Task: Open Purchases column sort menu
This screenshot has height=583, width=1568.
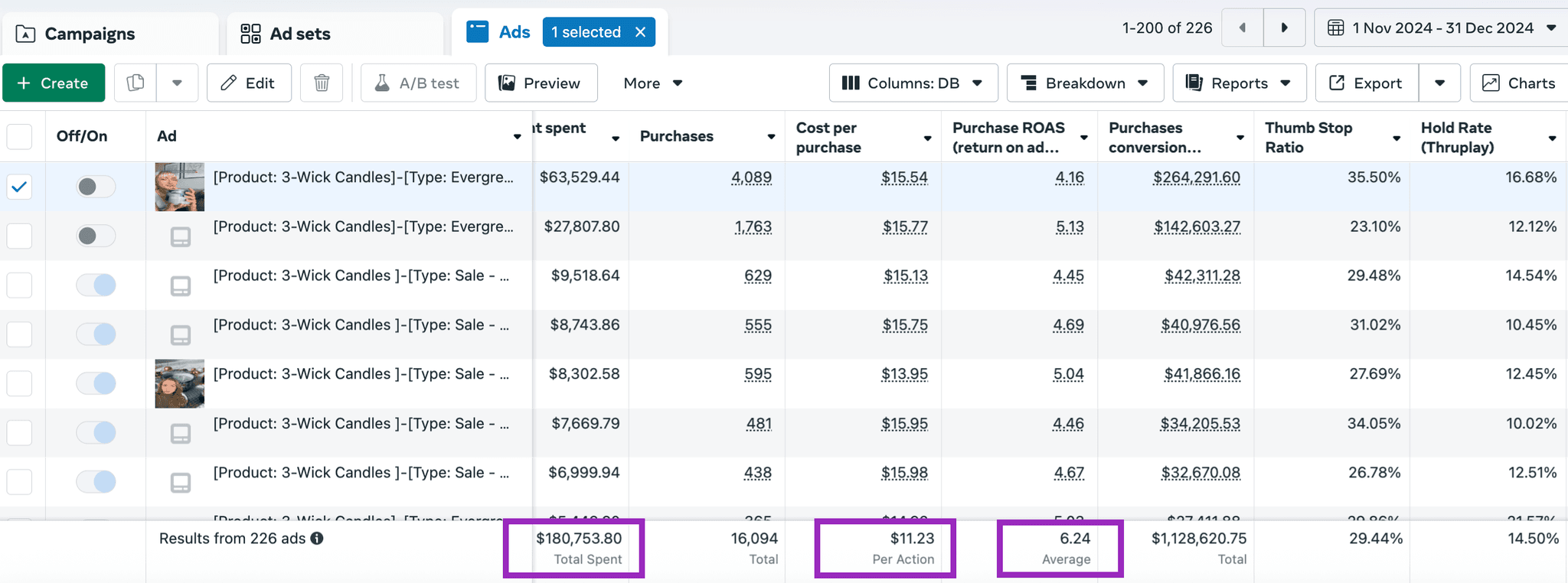Action: tap(771, 137)
